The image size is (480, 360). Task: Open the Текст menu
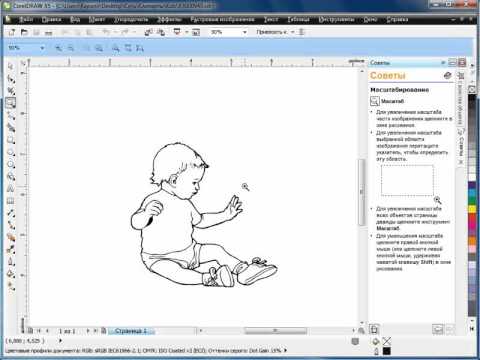[x=271, y=20]
